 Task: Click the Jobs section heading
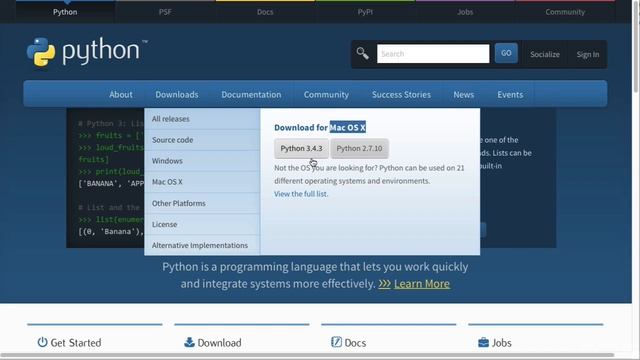pos(502,343)
